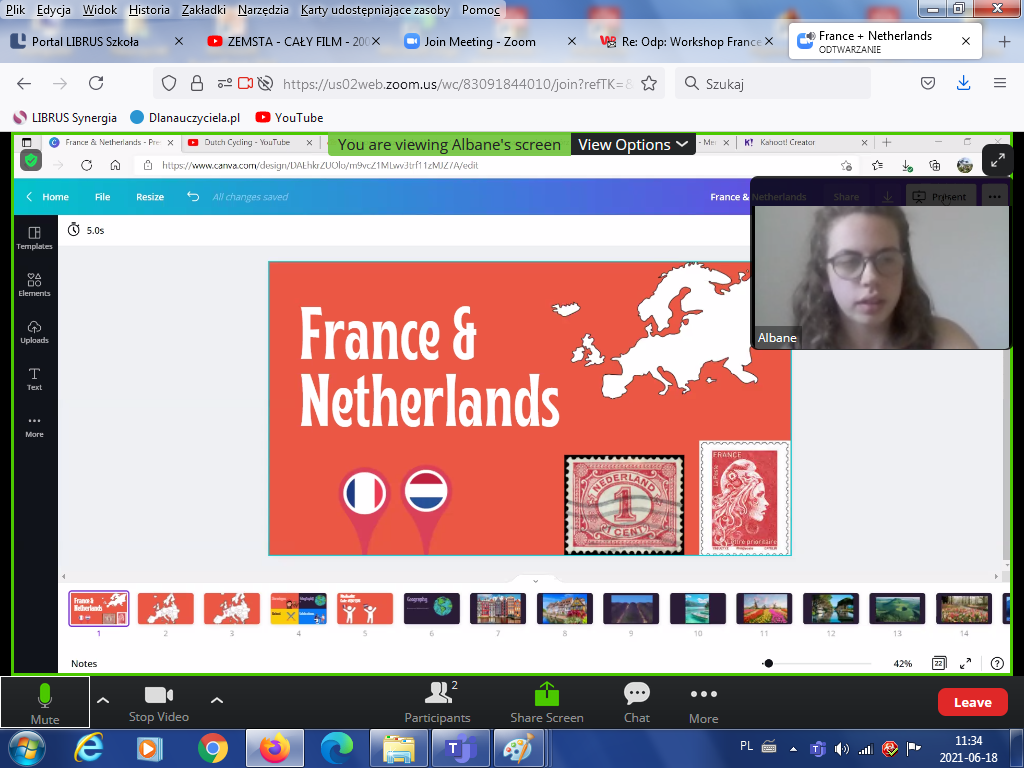Click the Canva grid view icon
Viewport: 1024px width, 768px height.
[x=938, y=664]
